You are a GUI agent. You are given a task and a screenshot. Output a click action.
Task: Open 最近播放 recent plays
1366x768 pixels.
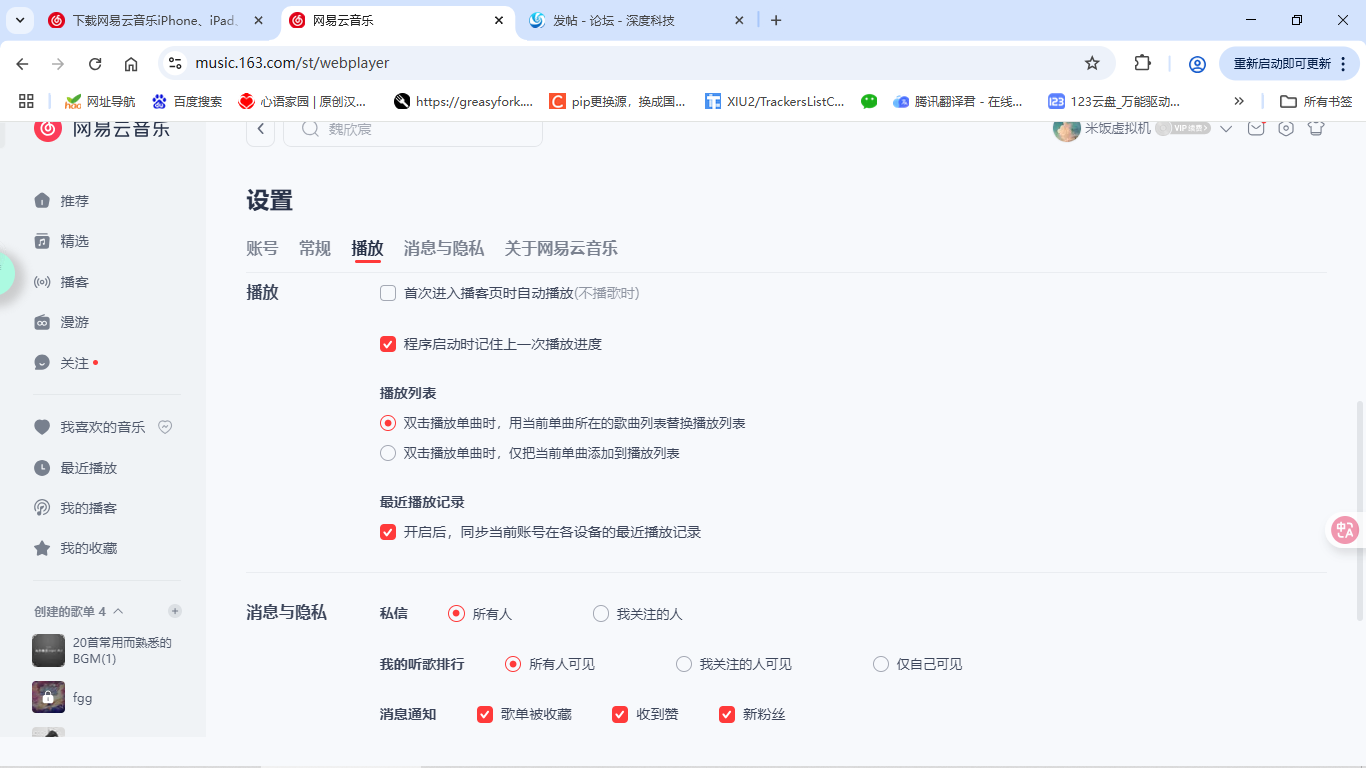pyautogui.click(x=76, y=468)
